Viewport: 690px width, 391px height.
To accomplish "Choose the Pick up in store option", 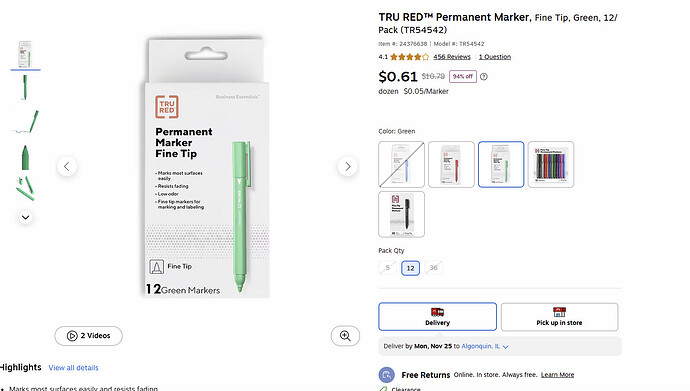I will pos(559,317).
